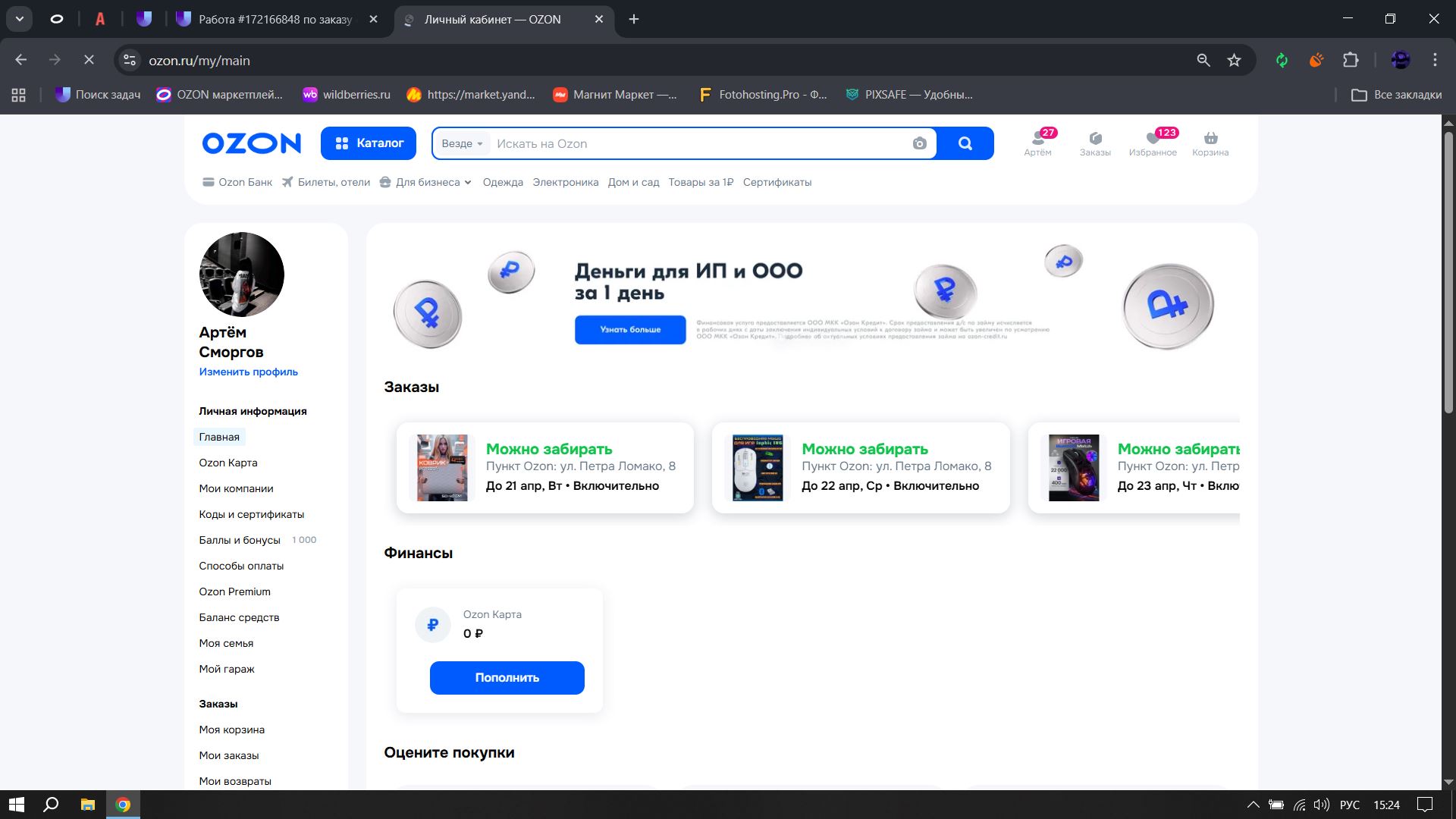Click the Заказы box icon in header
This screenshot has width=1456, height=819.
click(1095, 139)
